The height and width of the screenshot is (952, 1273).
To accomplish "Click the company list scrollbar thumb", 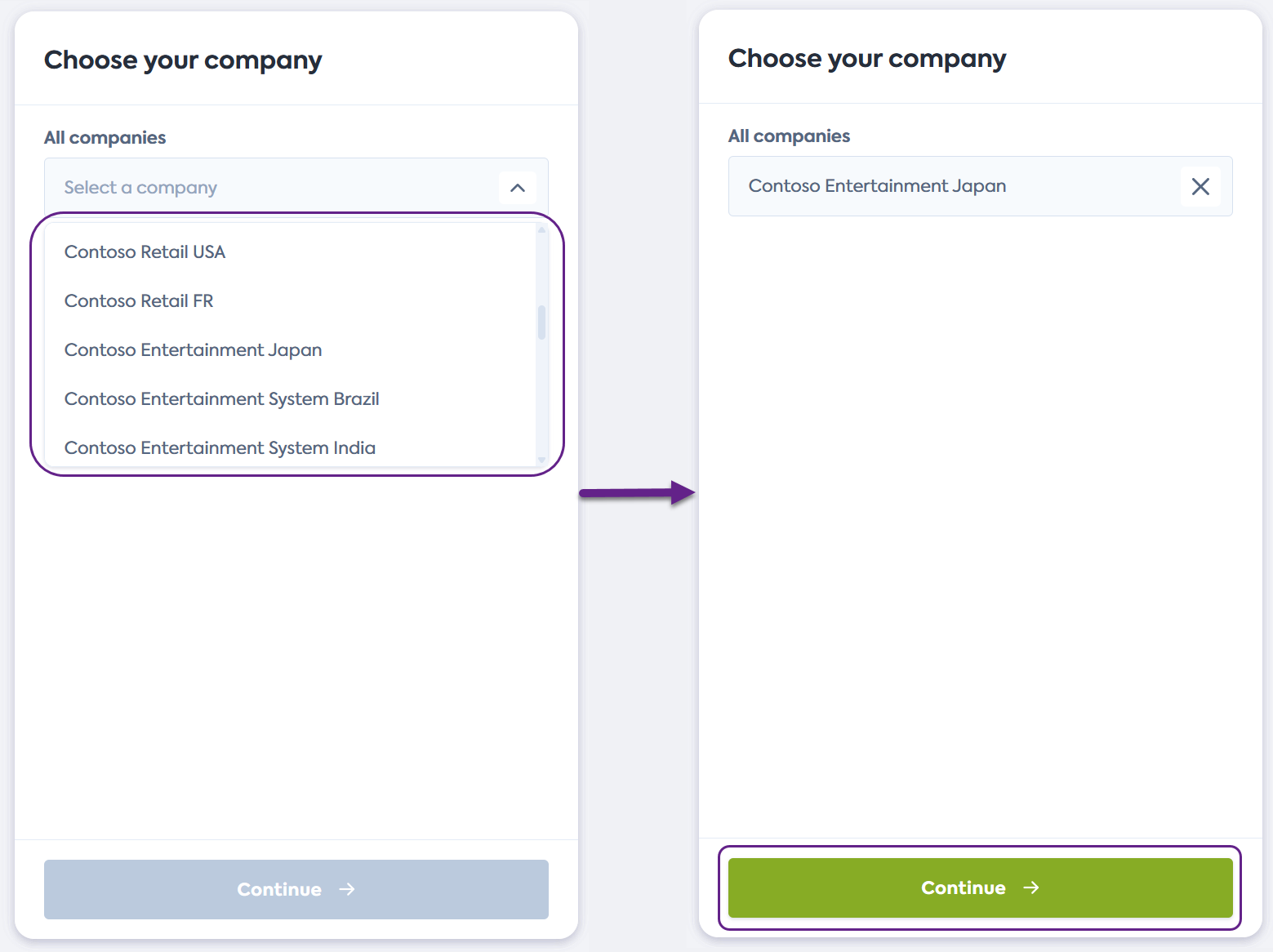I will (541, 323).
